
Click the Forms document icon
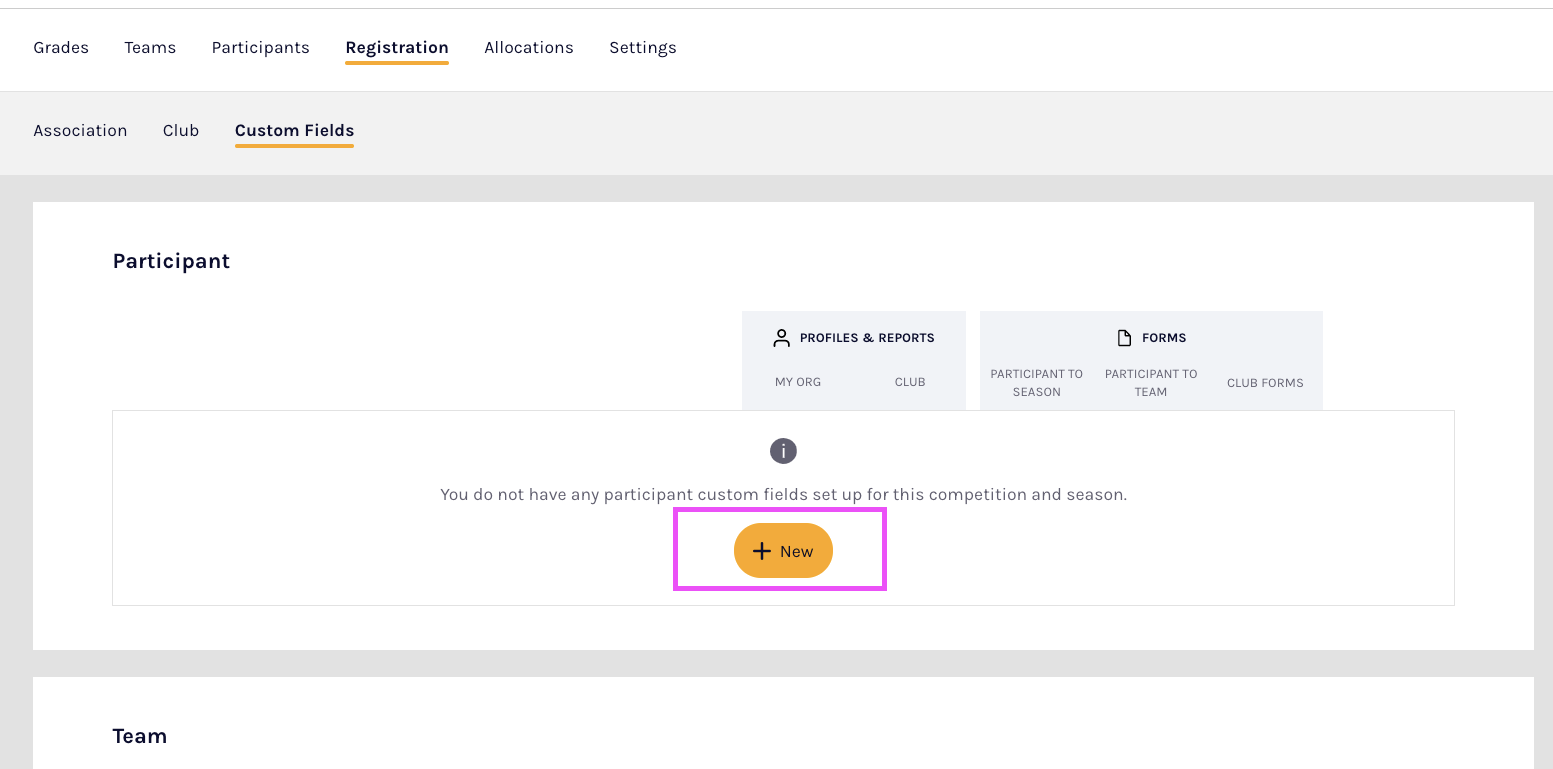coord(1124,338)
